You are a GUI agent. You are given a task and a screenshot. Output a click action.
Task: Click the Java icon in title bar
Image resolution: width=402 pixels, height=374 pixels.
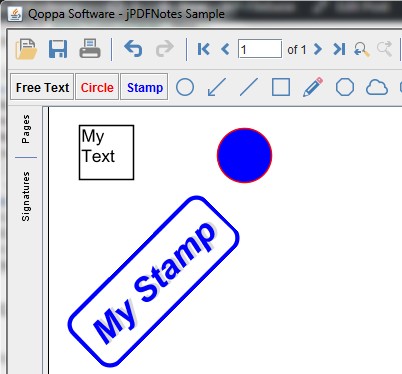point(15,14)
